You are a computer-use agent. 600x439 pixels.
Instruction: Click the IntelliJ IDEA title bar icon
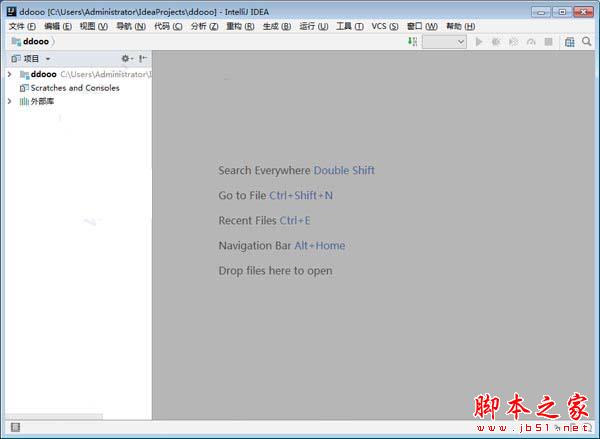11,11
